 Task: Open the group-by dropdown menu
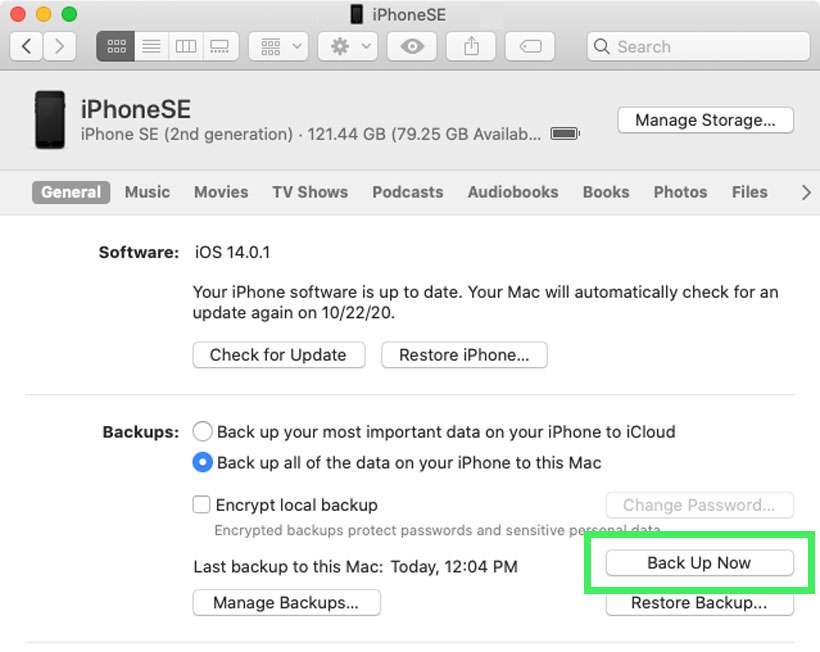[x=280, y=46]
